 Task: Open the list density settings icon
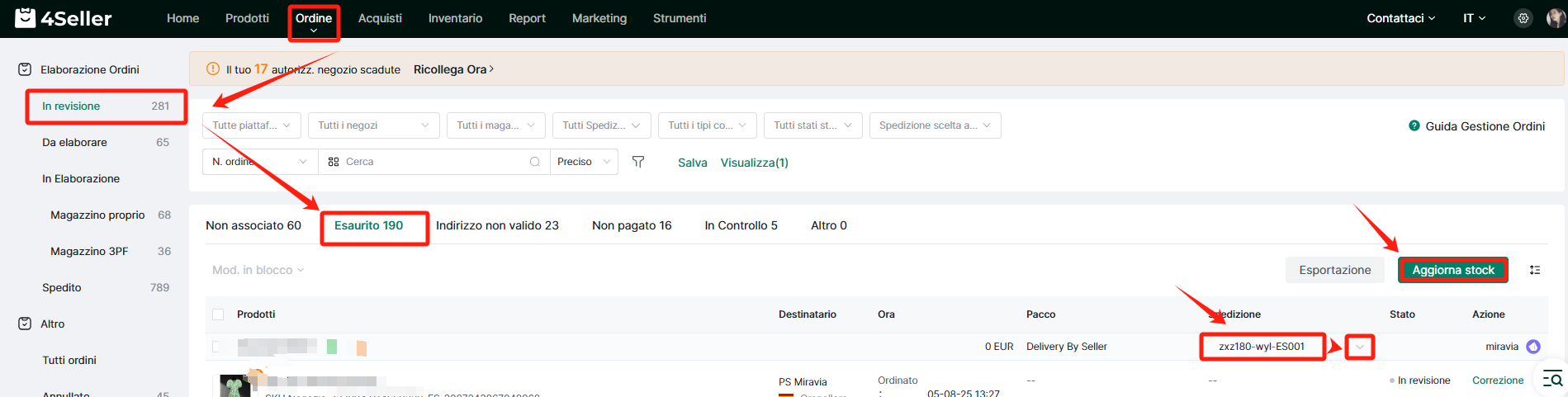[1535, 270]
